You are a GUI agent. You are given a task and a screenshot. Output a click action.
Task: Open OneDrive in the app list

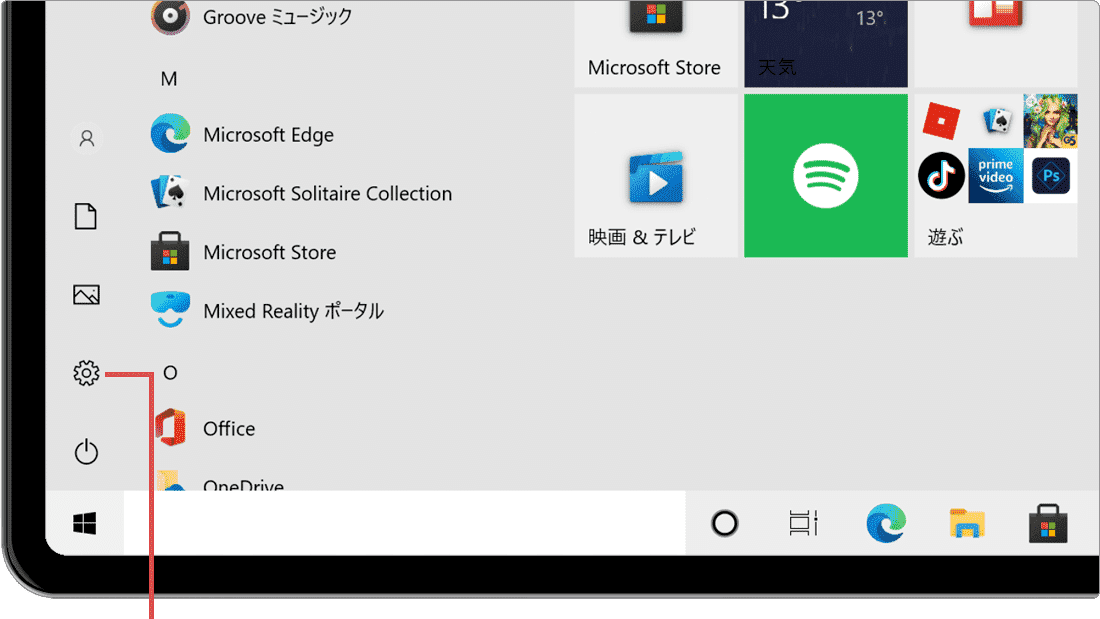point(220,481)
